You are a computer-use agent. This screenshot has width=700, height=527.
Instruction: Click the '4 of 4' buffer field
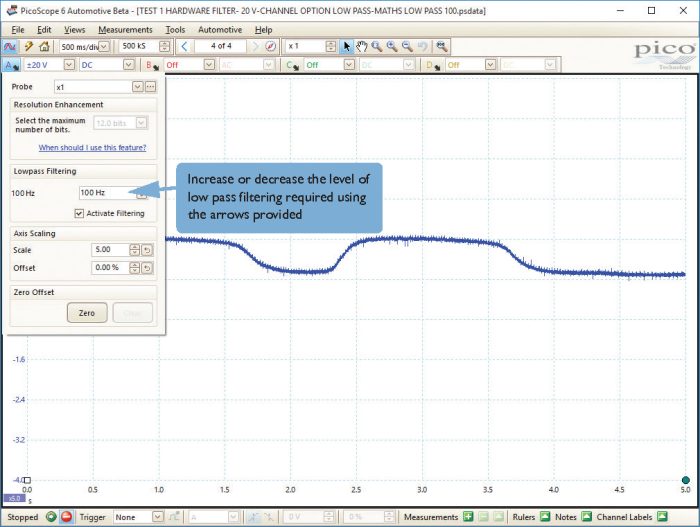pos(221,46)
